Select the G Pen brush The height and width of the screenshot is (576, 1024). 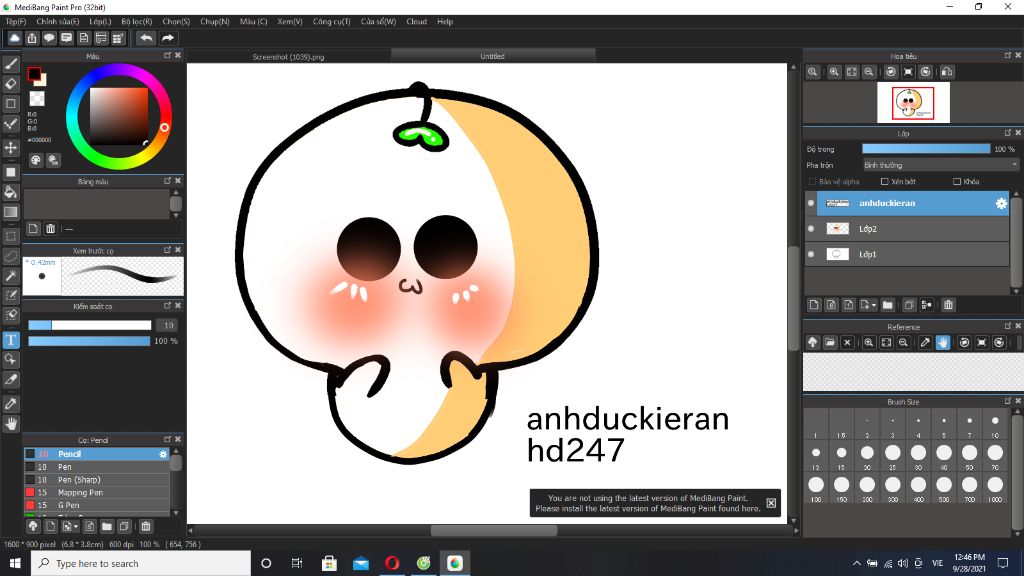97,505
